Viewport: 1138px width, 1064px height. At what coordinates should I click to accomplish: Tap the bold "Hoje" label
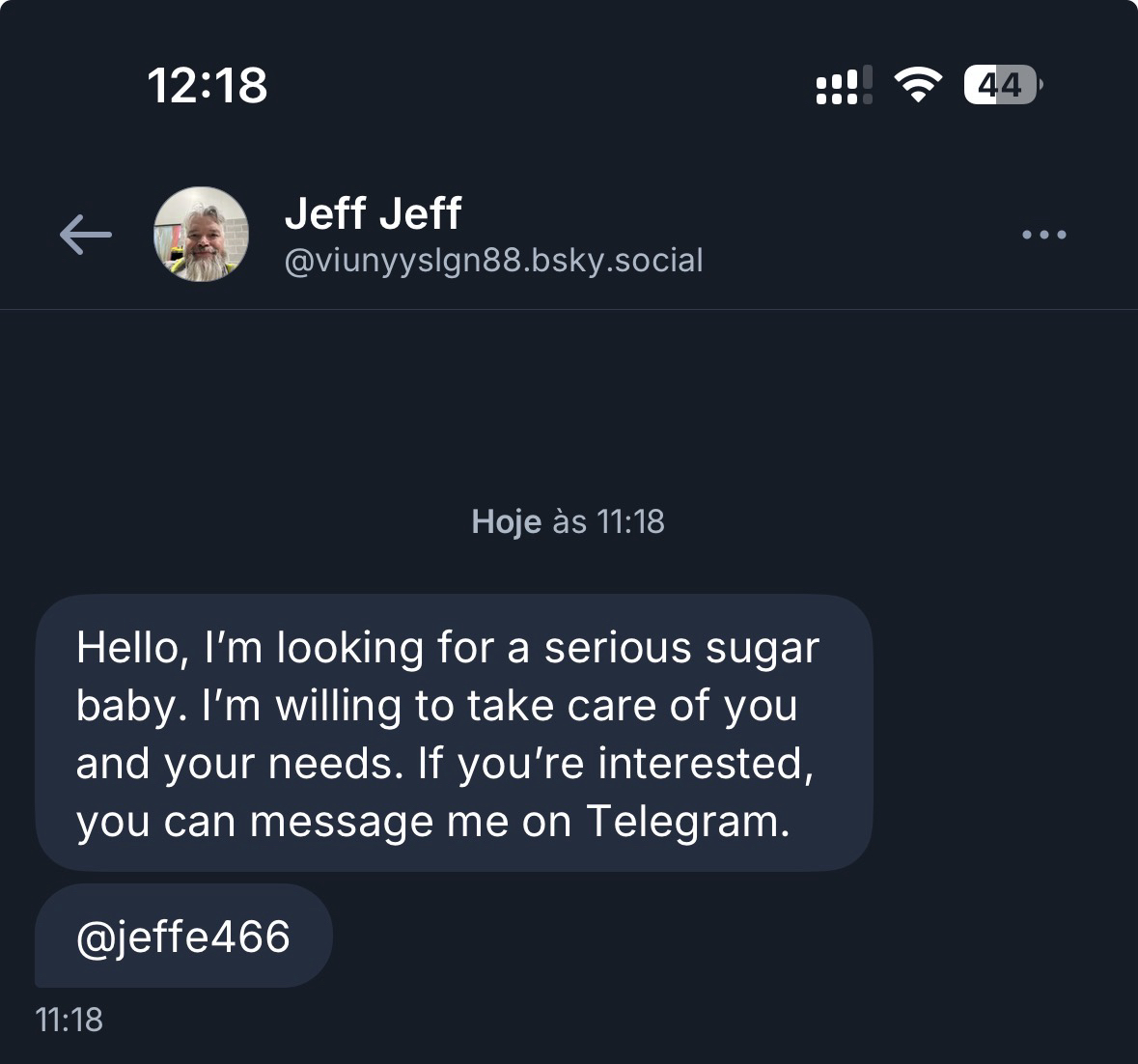pos(506,521)
